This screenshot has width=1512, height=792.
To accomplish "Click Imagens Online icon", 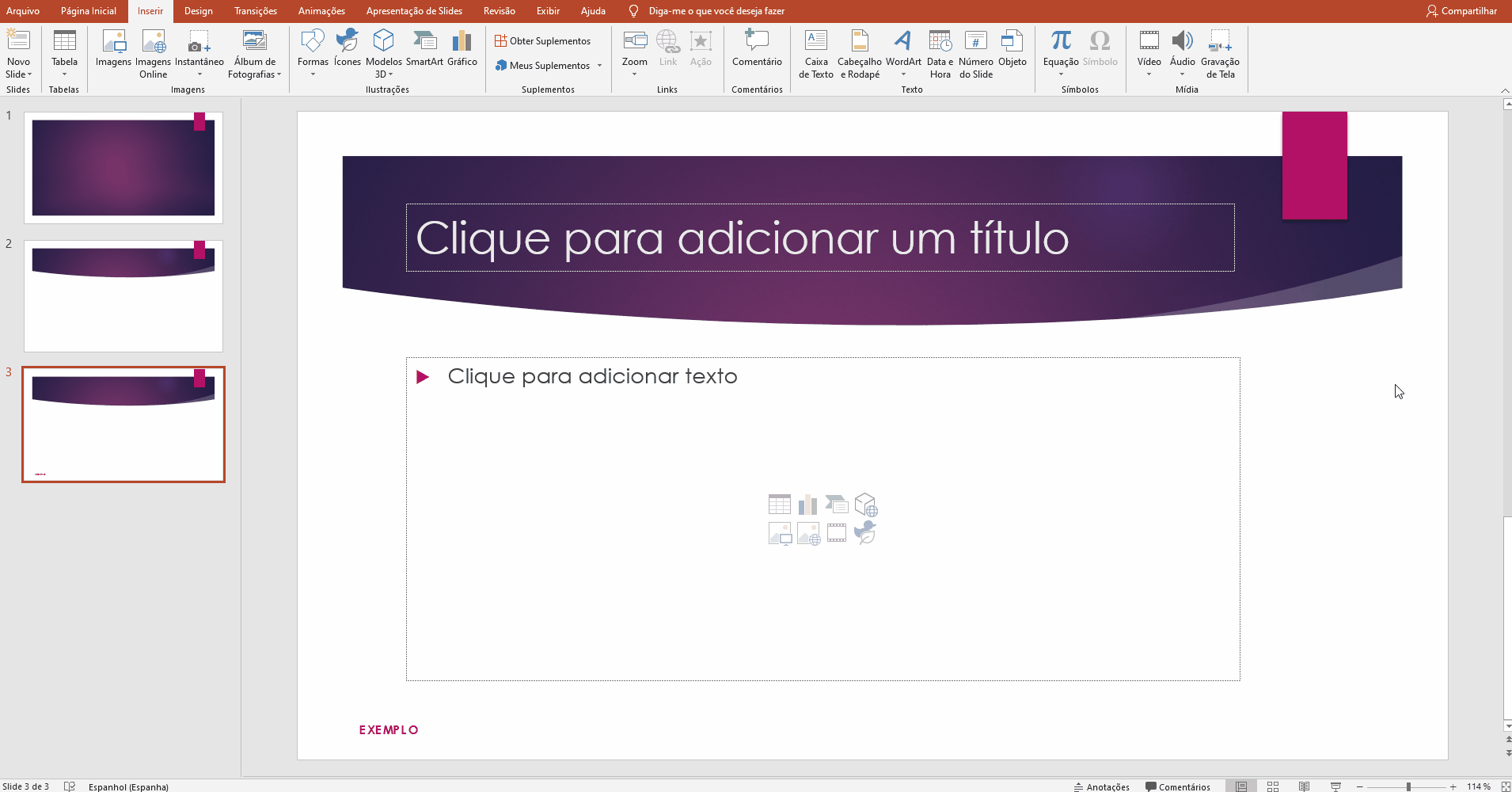I will 153,40.
